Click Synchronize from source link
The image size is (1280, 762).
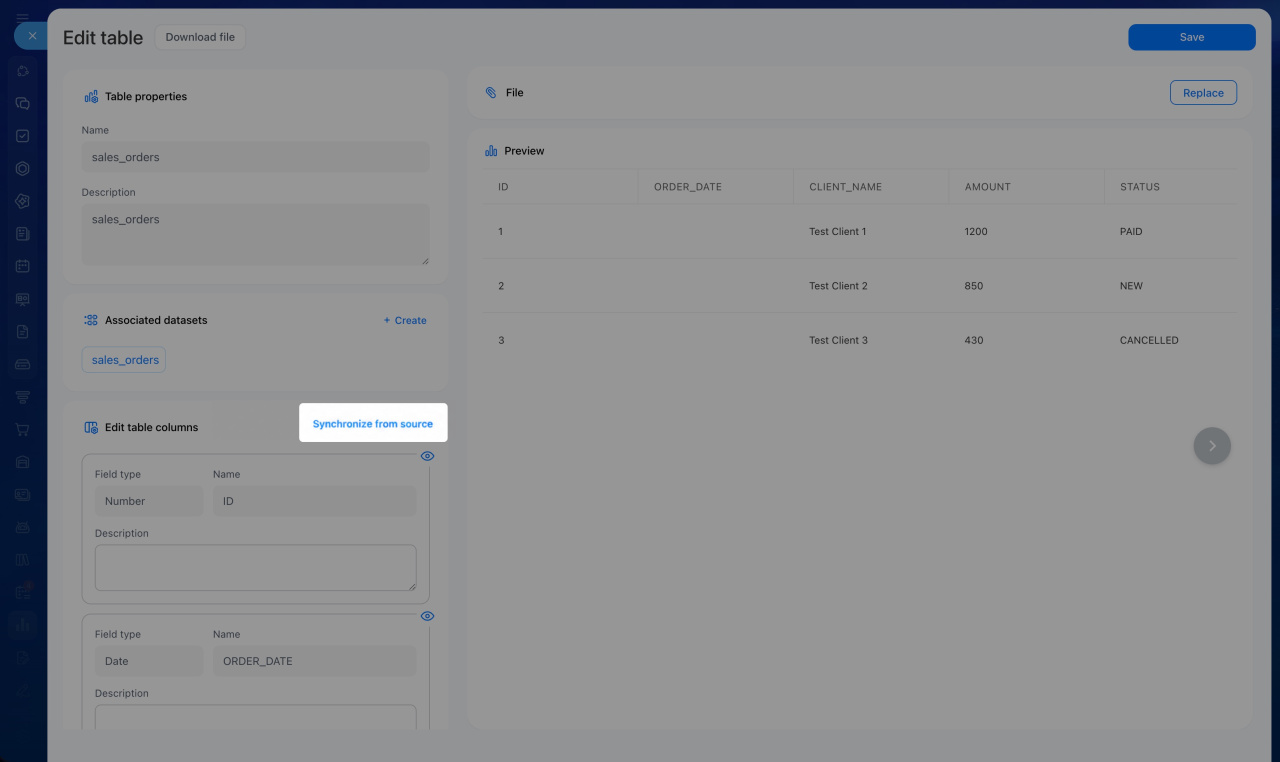point(373,424)
